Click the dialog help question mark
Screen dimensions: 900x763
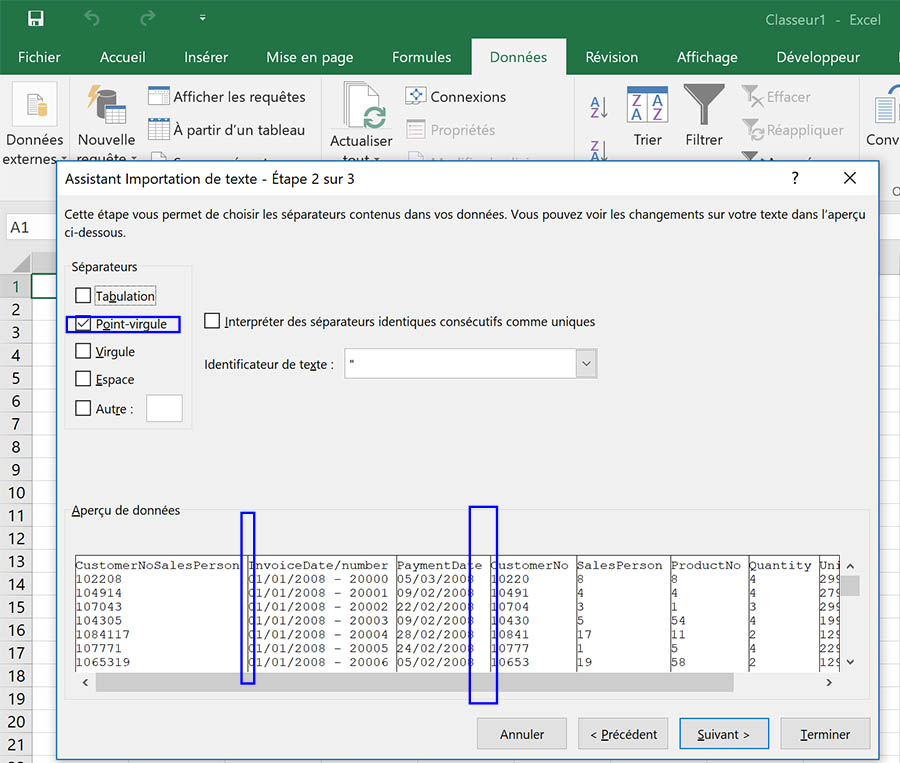coord(795,179)
